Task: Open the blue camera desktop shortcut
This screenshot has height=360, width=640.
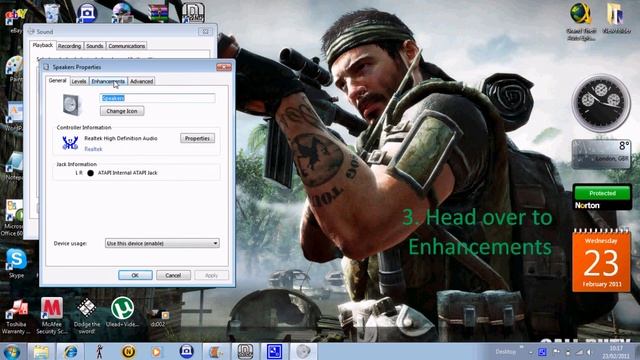Action: click(87, 12)
